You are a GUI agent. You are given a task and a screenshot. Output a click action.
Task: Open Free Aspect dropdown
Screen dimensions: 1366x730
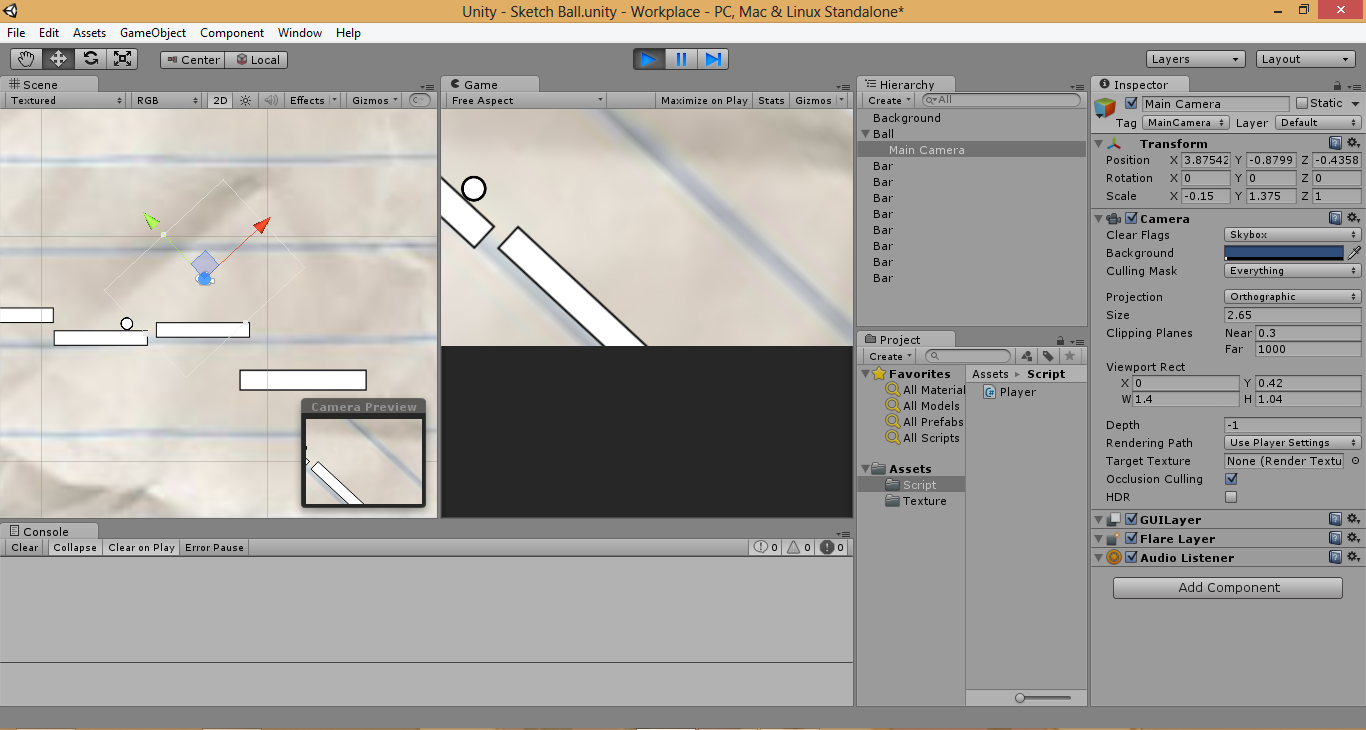(x=526, y=100)
